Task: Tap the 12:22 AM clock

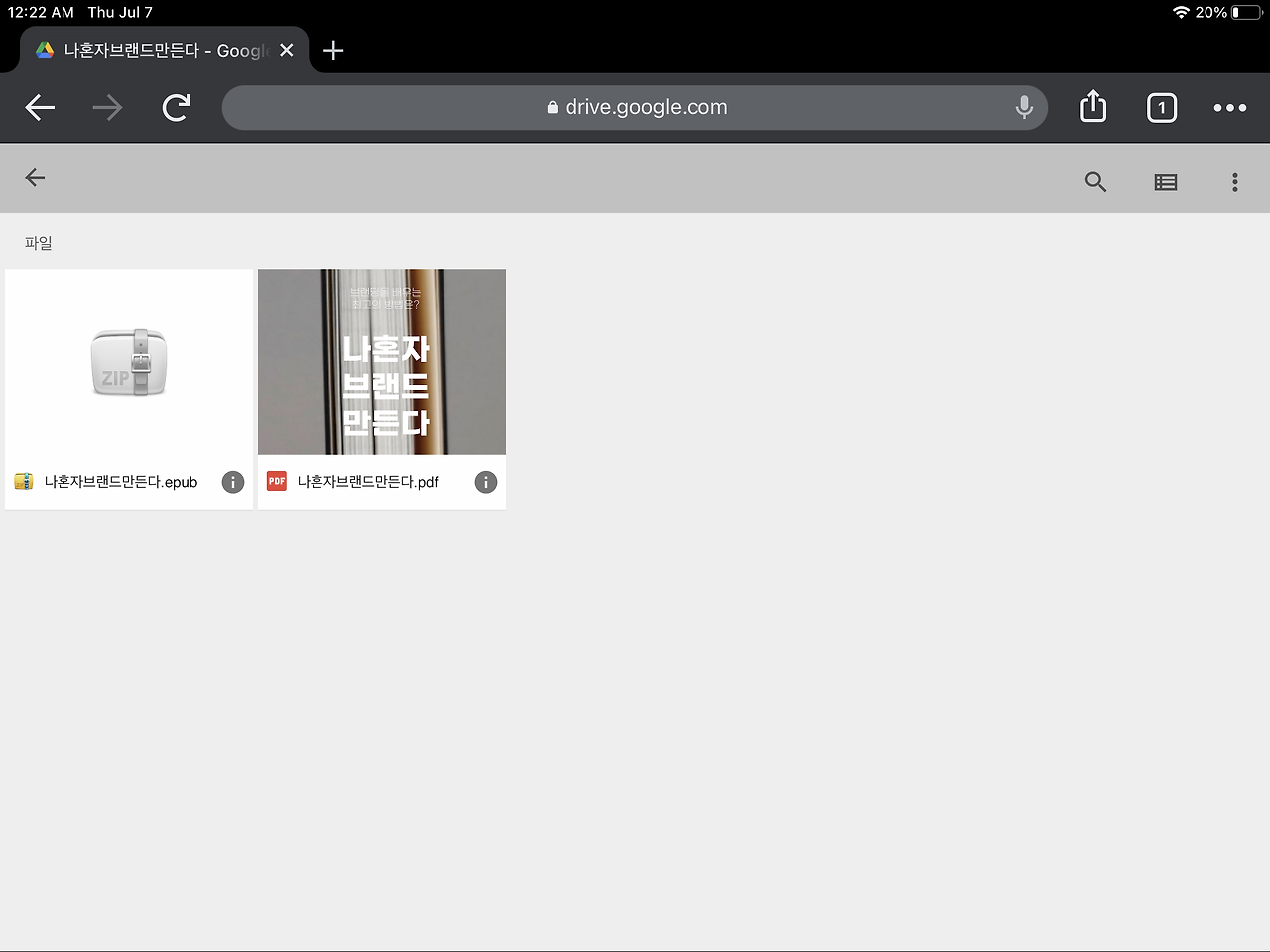Action: coord(41,12)
